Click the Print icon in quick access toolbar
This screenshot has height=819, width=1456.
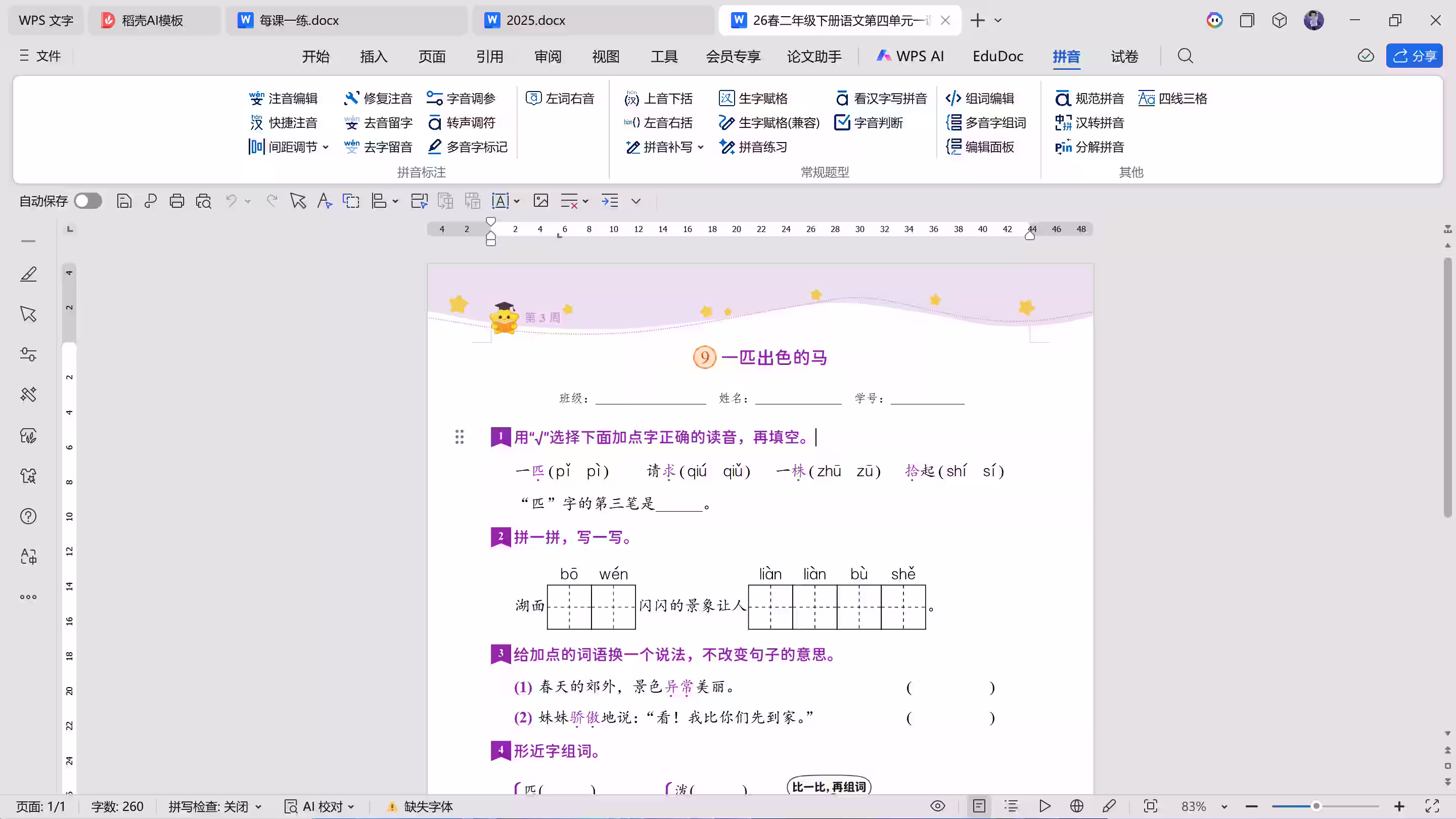[x=177, y=201]
